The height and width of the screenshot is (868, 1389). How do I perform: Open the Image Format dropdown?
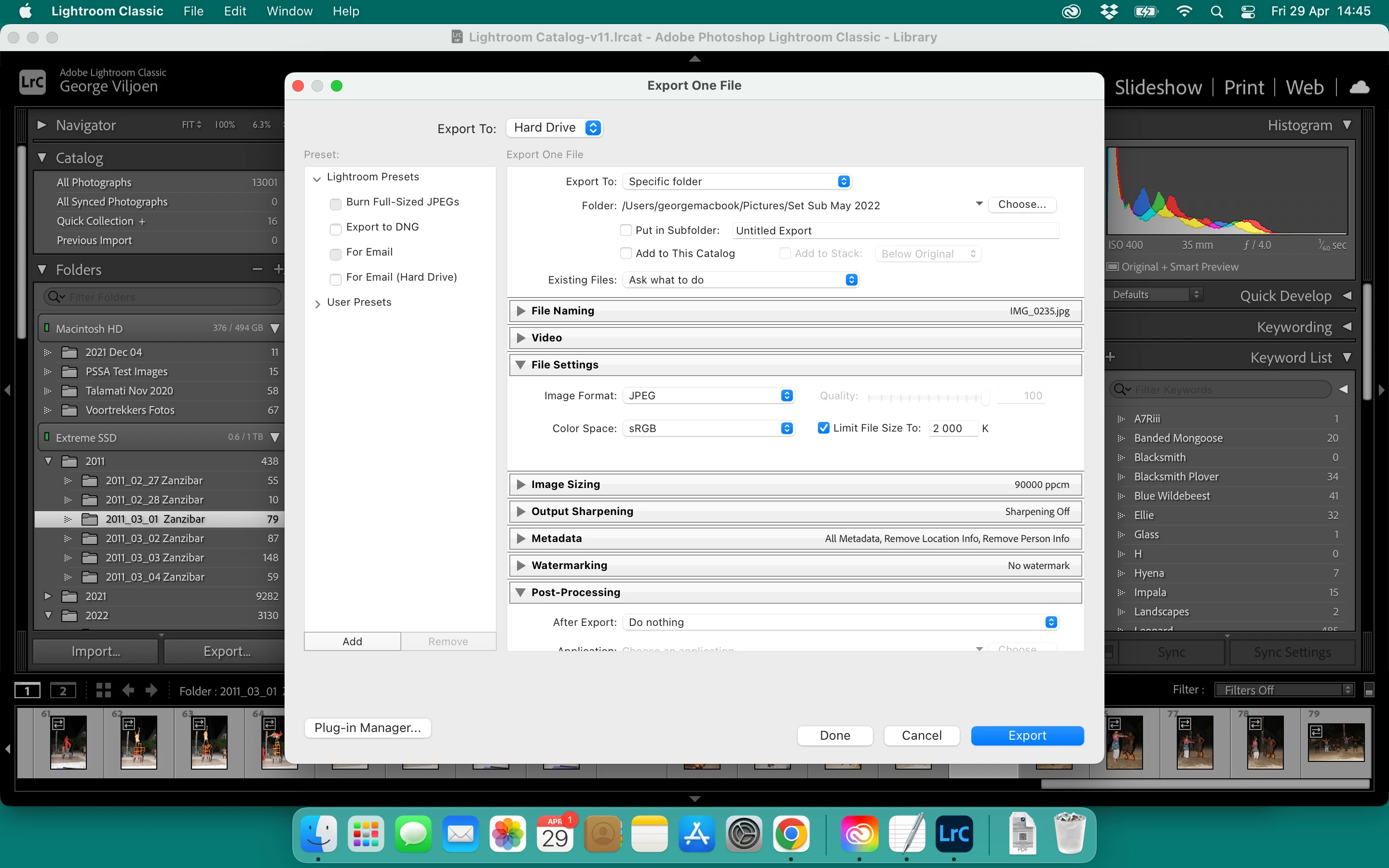point(708,395)
